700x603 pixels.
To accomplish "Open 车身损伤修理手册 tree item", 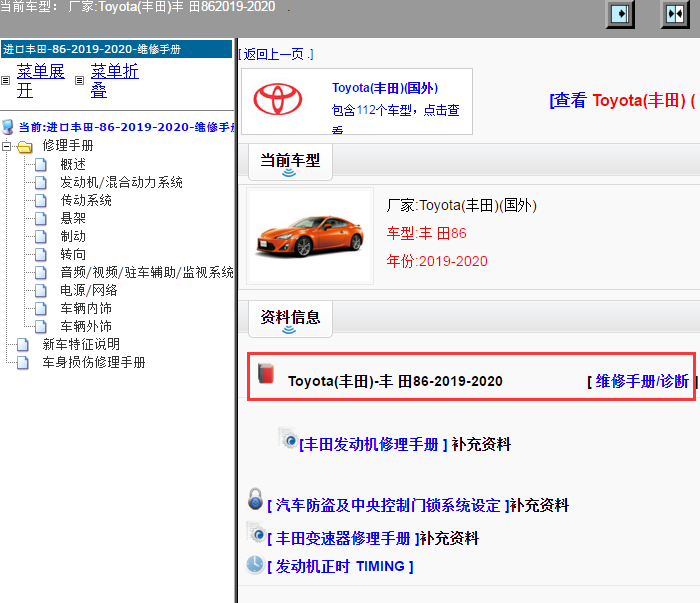I will click(94, 362).
